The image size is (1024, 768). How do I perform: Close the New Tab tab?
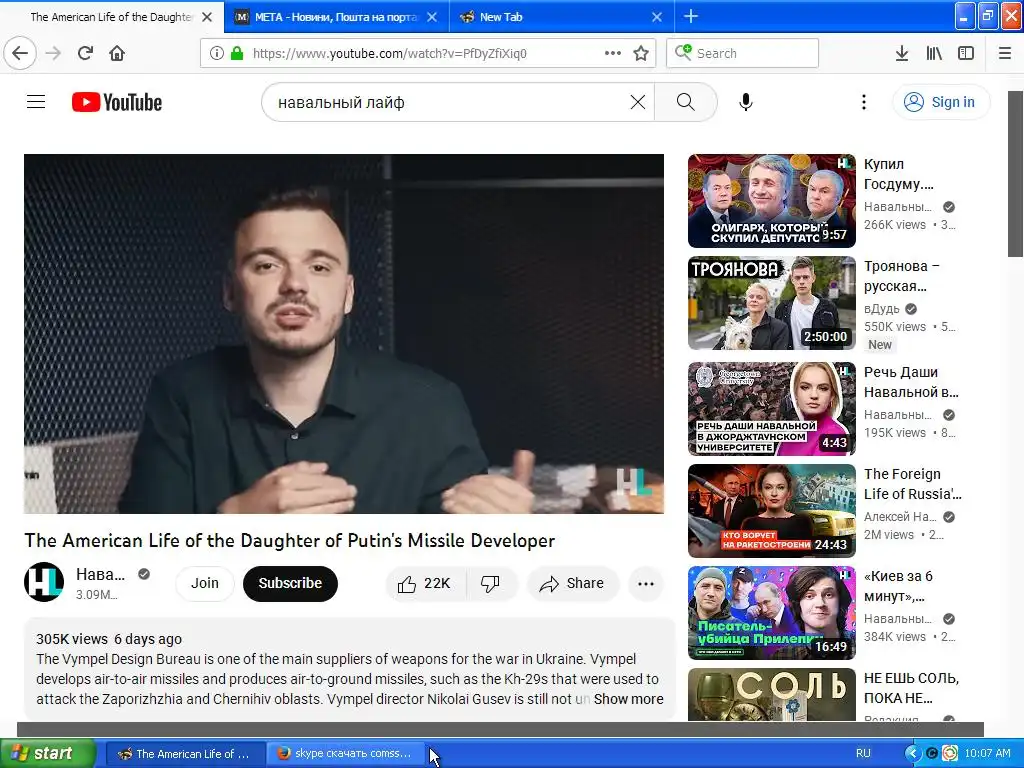pos(657,17)
